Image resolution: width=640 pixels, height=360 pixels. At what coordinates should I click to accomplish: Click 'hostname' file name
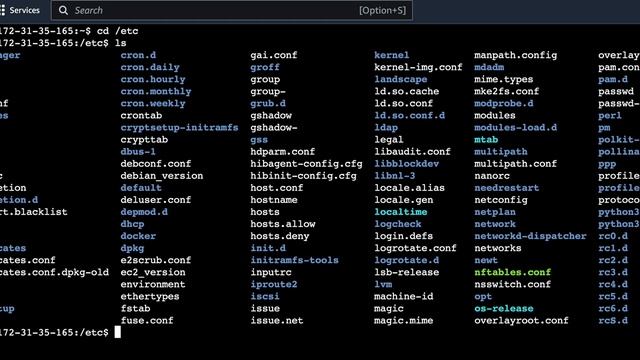click(274, 200)
